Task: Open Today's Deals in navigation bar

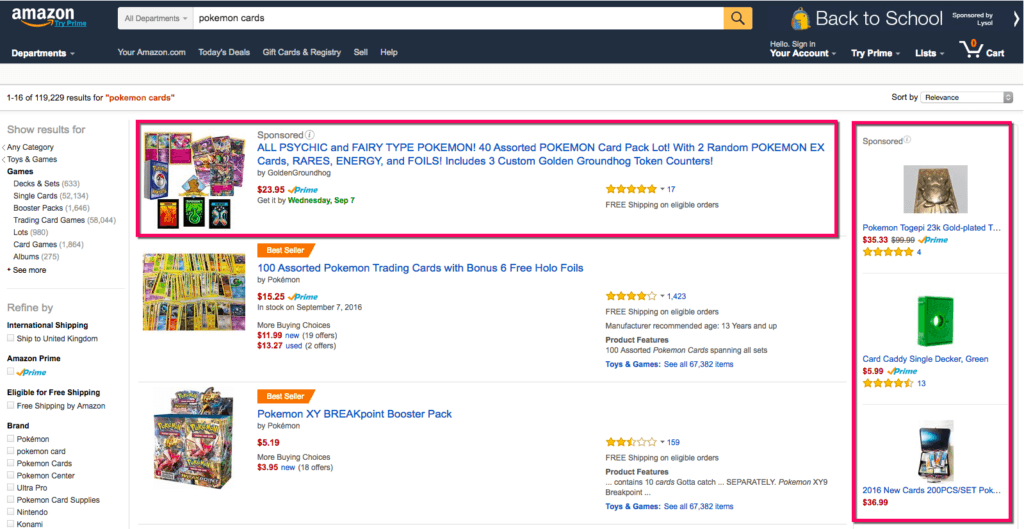Action: (224, 52)
